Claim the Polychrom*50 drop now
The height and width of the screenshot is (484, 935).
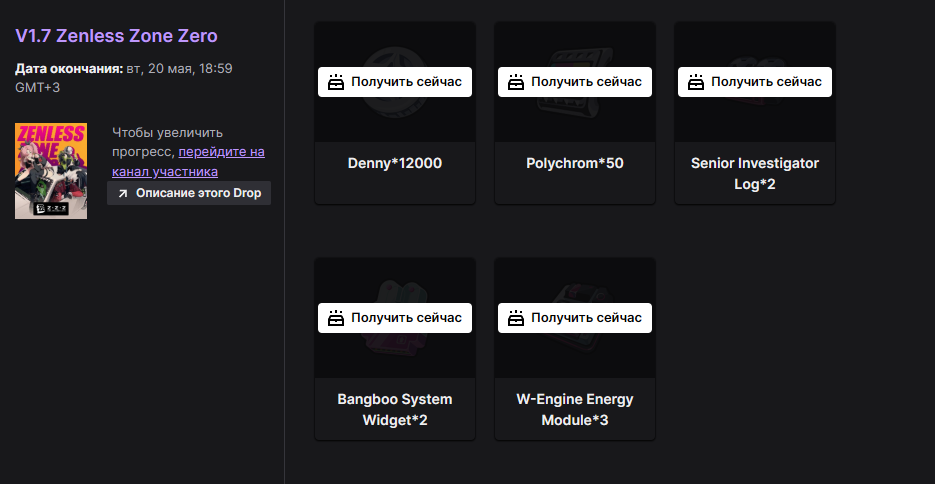pyautogui.click(x=575, y=82)
